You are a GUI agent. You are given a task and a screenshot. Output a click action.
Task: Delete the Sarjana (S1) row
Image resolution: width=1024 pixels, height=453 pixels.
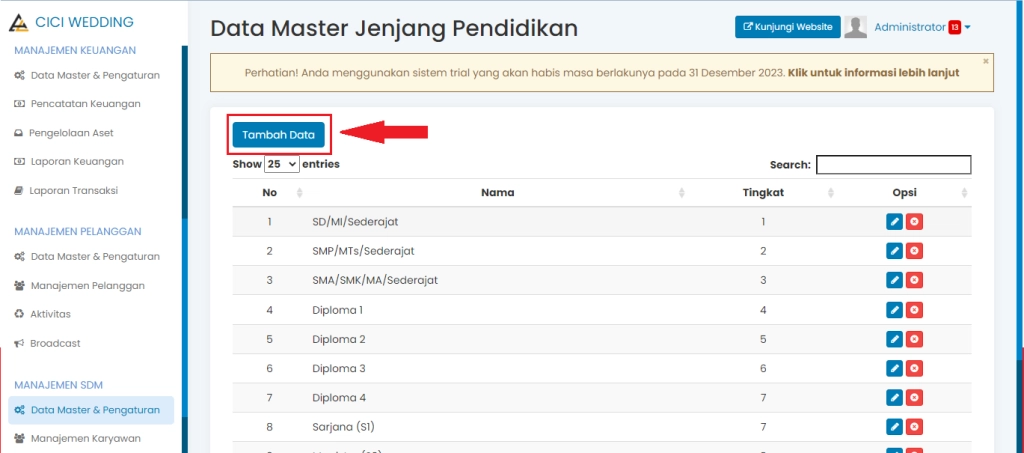[x=914, y=427]
